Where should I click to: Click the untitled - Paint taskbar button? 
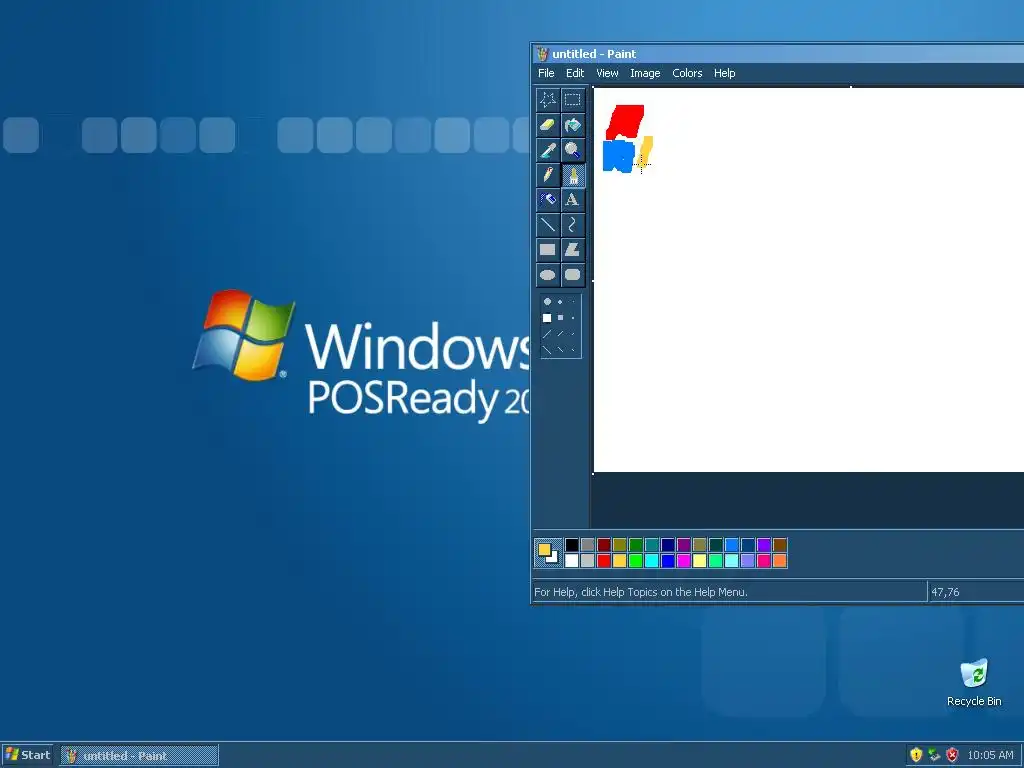[x=139, y=756]
